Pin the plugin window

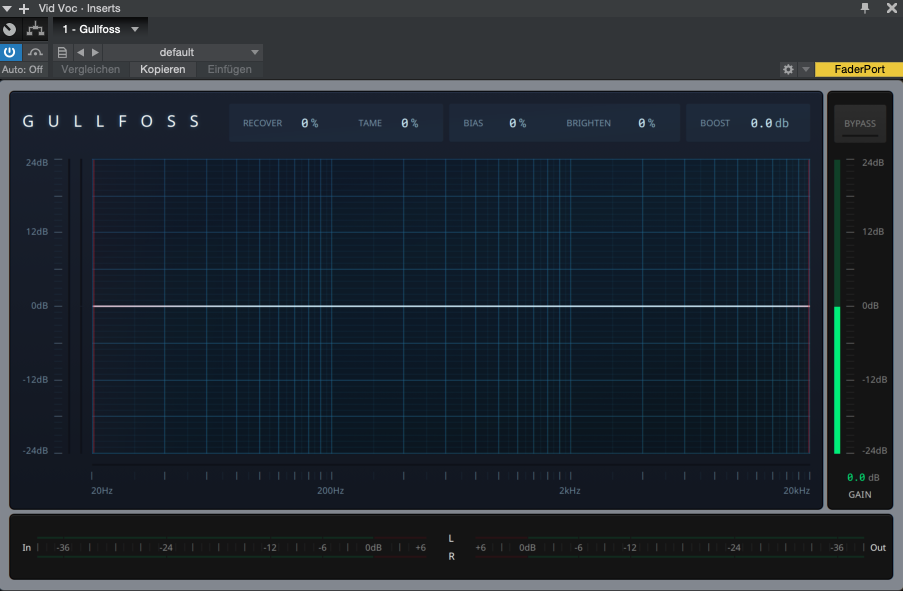[865, 8]
